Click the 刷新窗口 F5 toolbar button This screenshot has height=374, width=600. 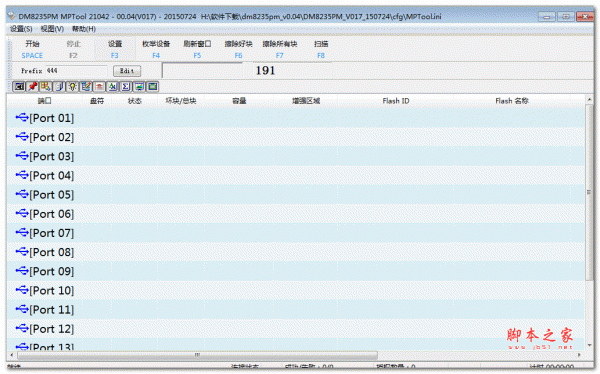(x=197, y=49)
